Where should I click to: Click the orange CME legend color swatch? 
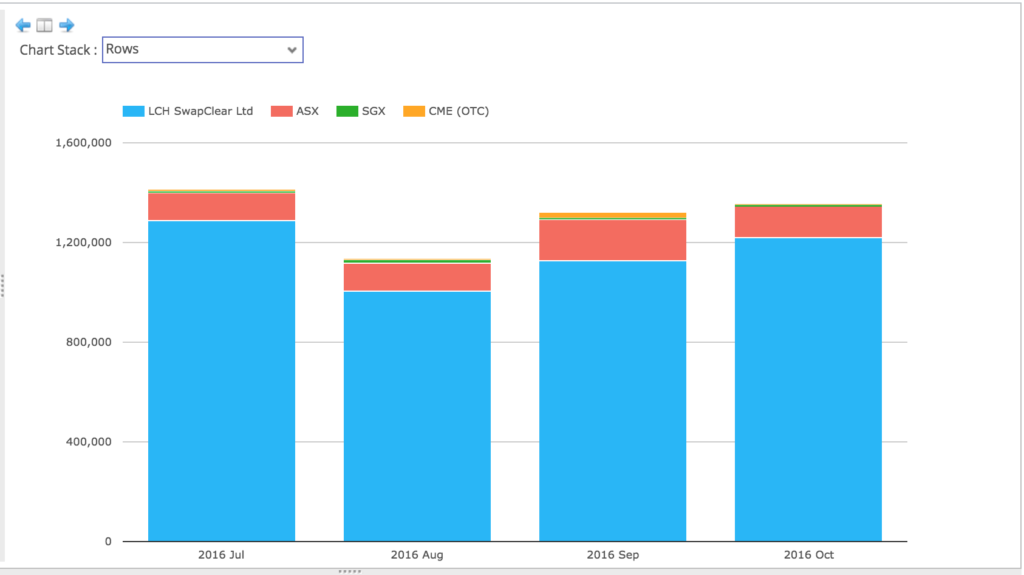[414, 111]
